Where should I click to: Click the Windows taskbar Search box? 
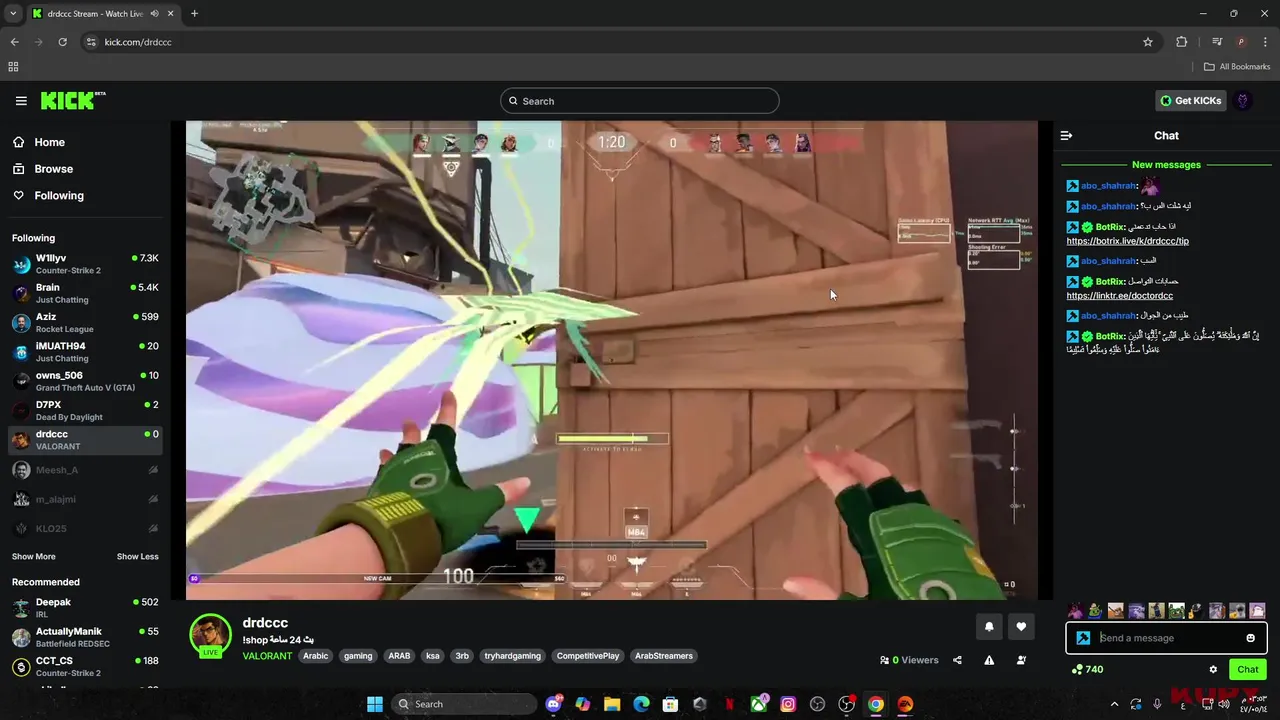[463, 704]
